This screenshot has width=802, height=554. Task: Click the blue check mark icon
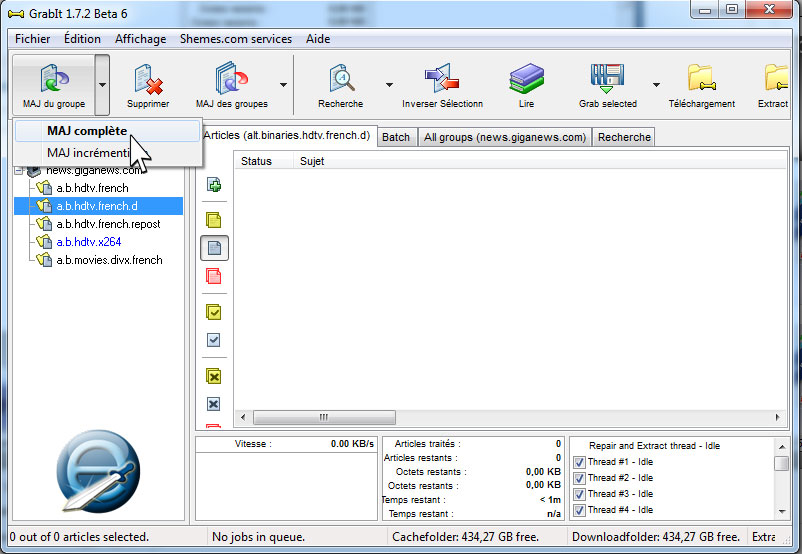(x=213, y=340)
